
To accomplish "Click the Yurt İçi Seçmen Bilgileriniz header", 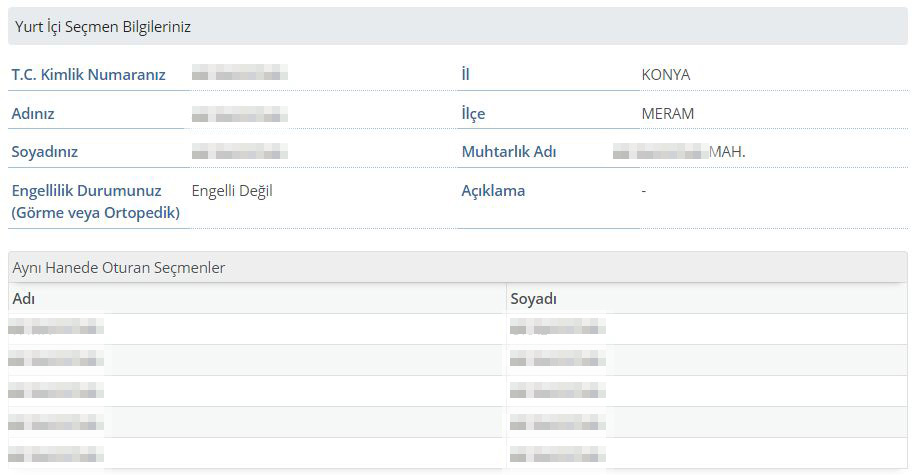I will 103,27.
